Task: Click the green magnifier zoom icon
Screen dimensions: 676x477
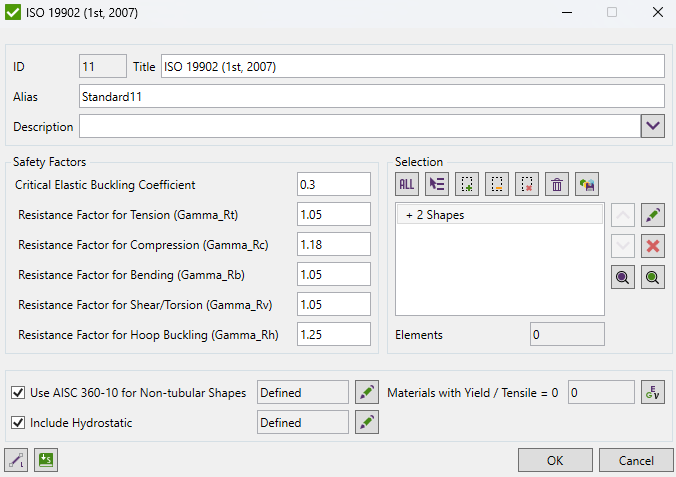Action: (x=653, y=278)
